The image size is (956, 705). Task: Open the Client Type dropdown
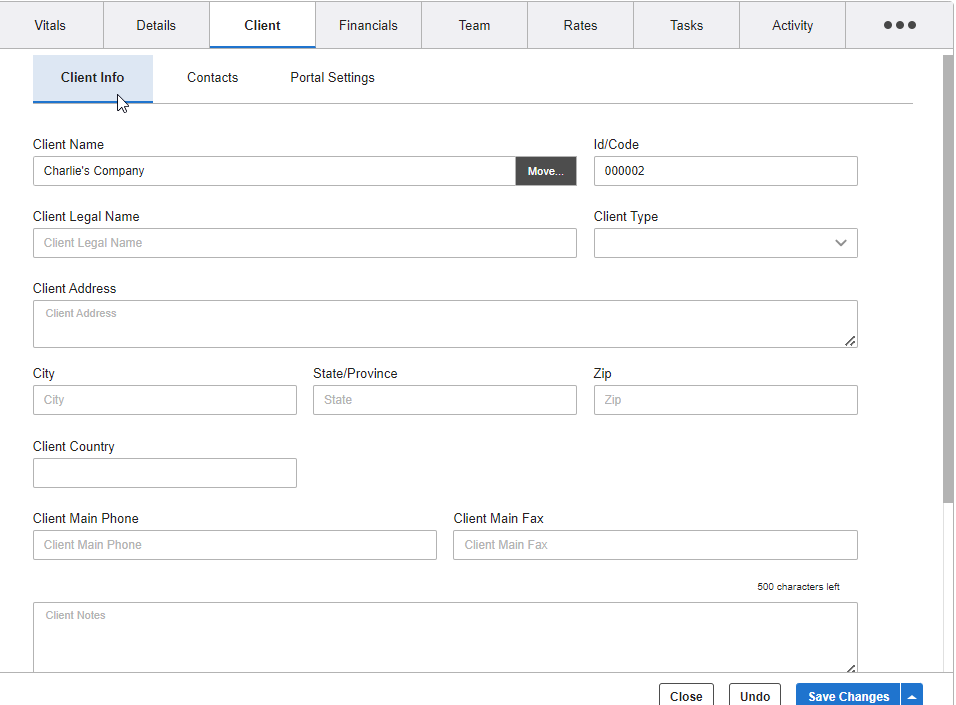pyautogui.click(x=725, y=243)
